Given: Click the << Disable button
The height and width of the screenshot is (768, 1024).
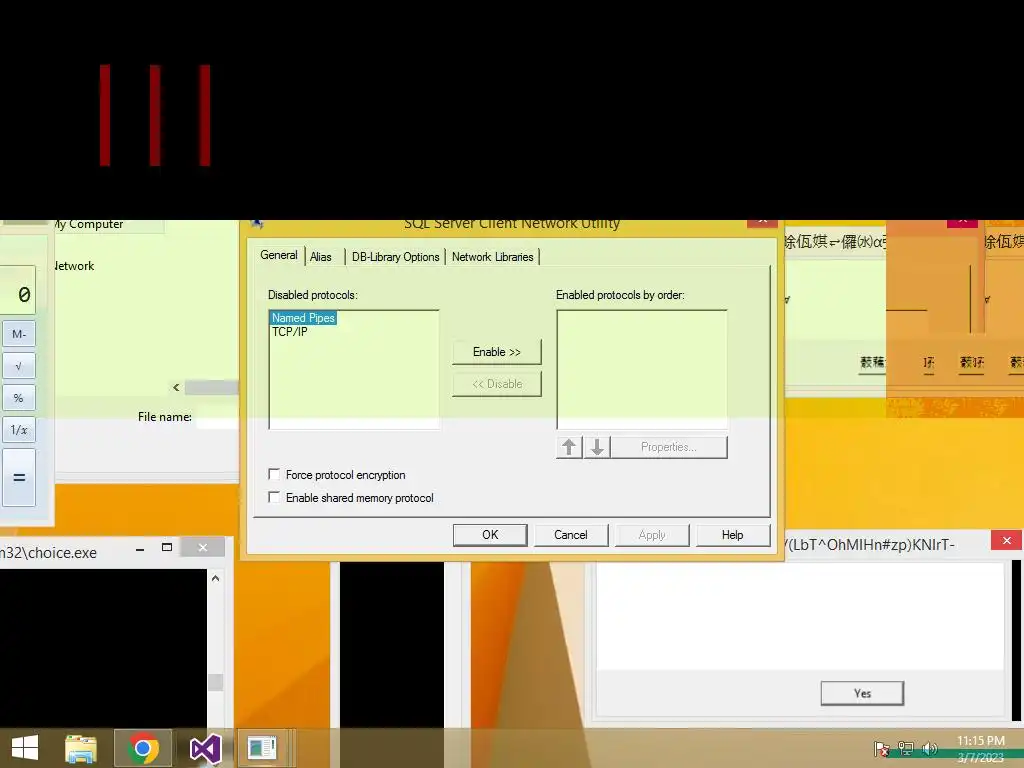Looking at the screenshot, I should coord(496,384).
